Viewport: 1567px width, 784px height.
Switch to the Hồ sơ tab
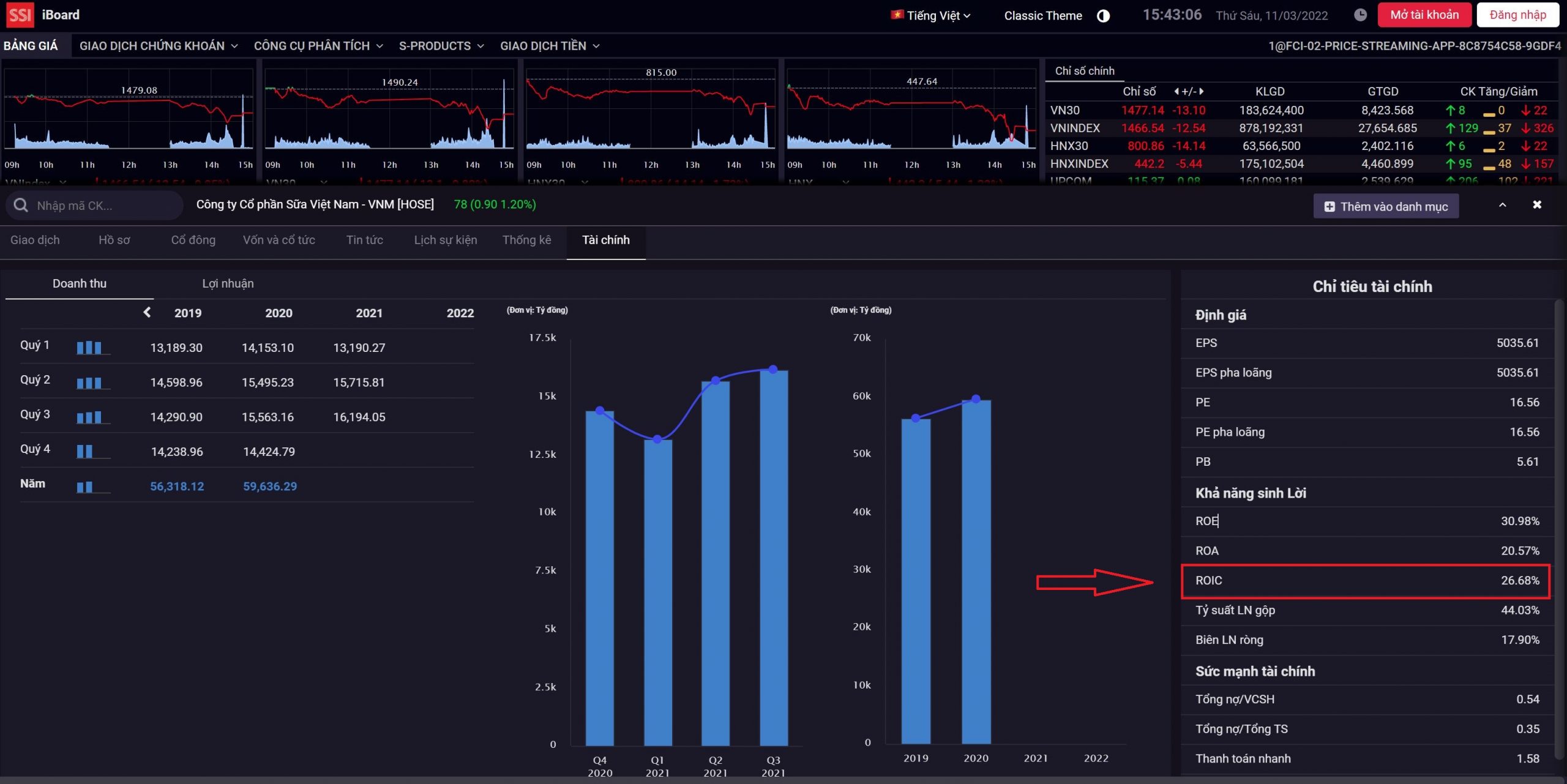click(x=114, y=240)
